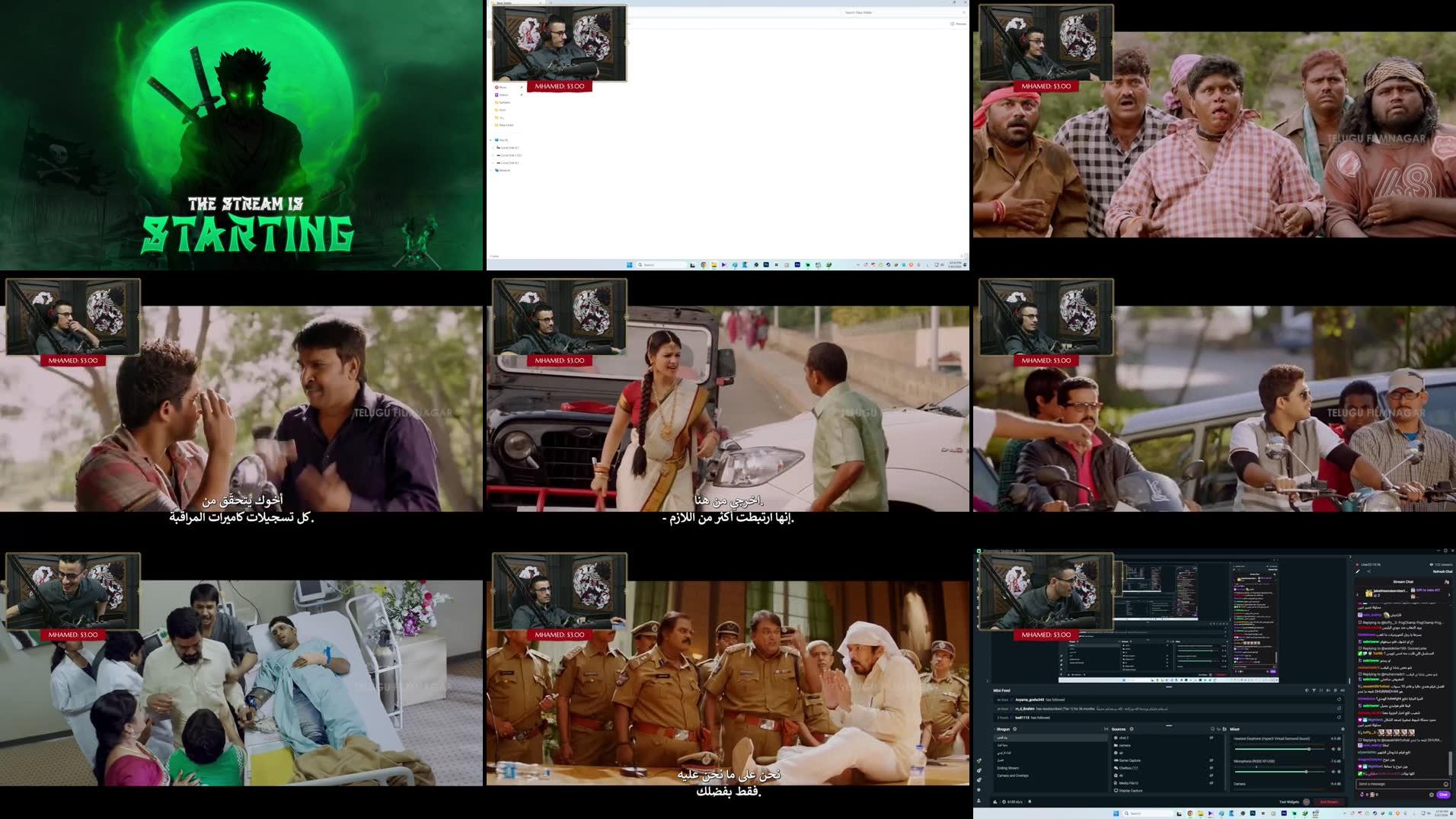Click the purple Chat send button
Viewport: 1456px width, 819px height.
(x=1443, y=795)
